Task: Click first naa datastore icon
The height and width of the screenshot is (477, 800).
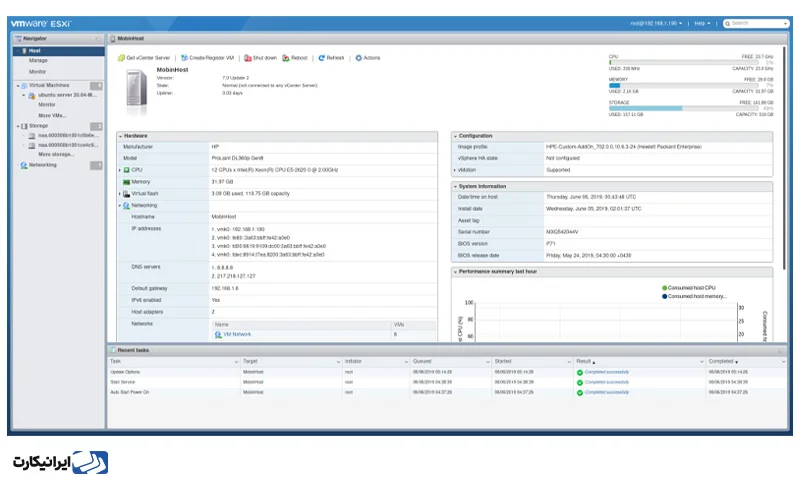Action: (32, 136)
